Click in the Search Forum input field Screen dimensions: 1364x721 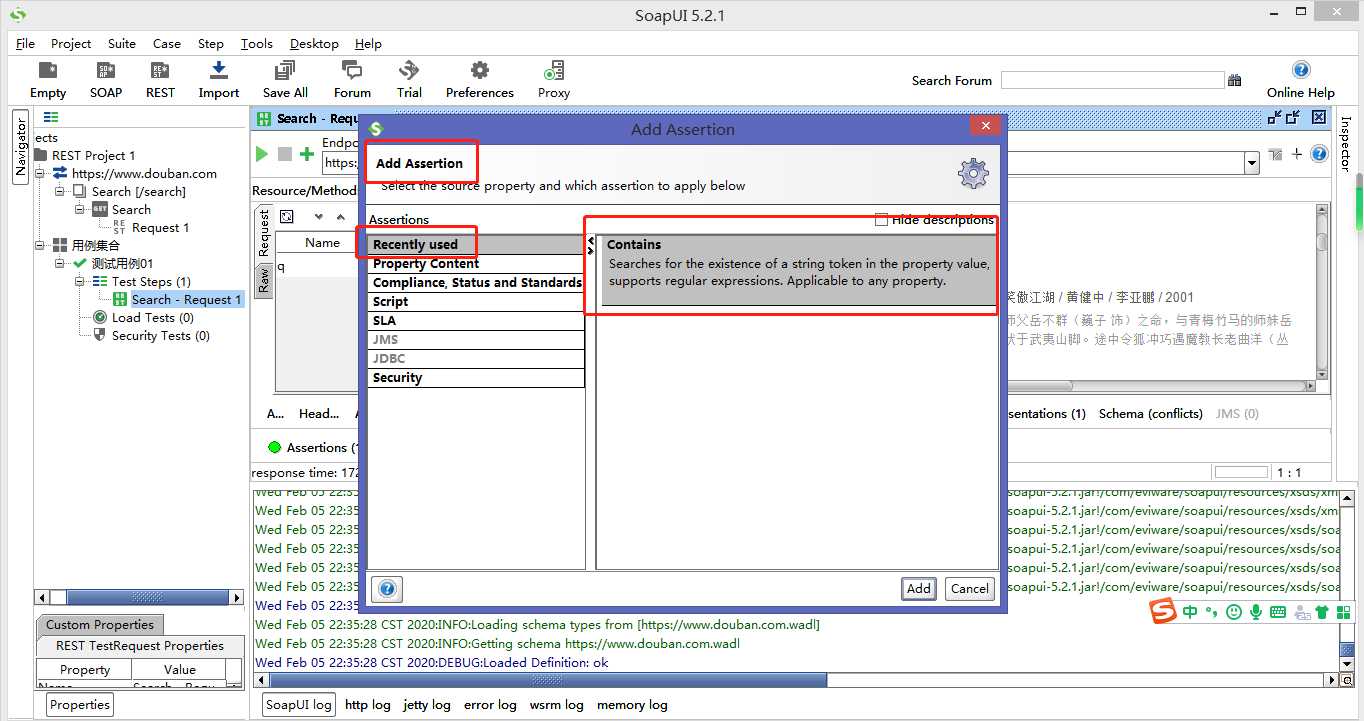[1112, 80]
